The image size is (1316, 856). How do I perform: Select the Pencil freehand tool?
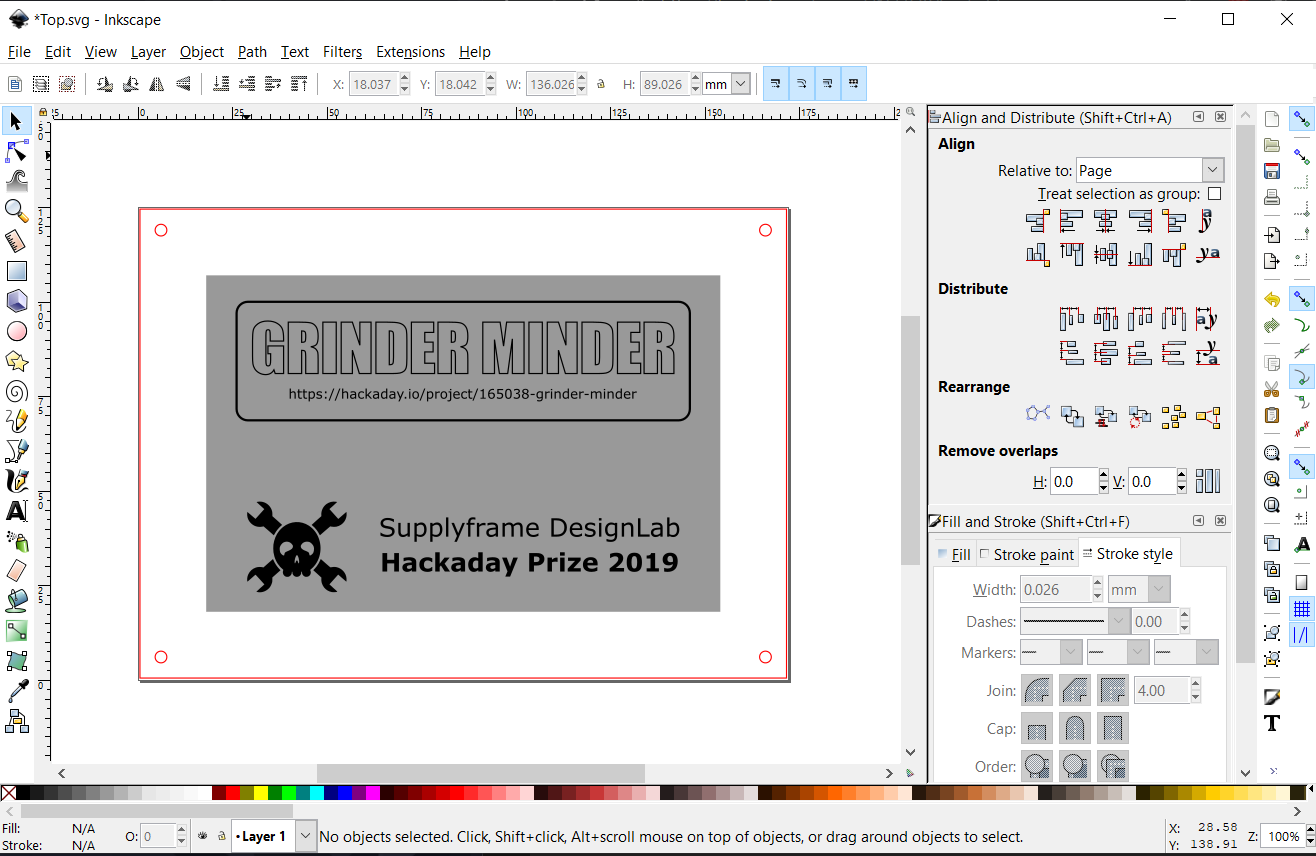[x=16, y=421]
